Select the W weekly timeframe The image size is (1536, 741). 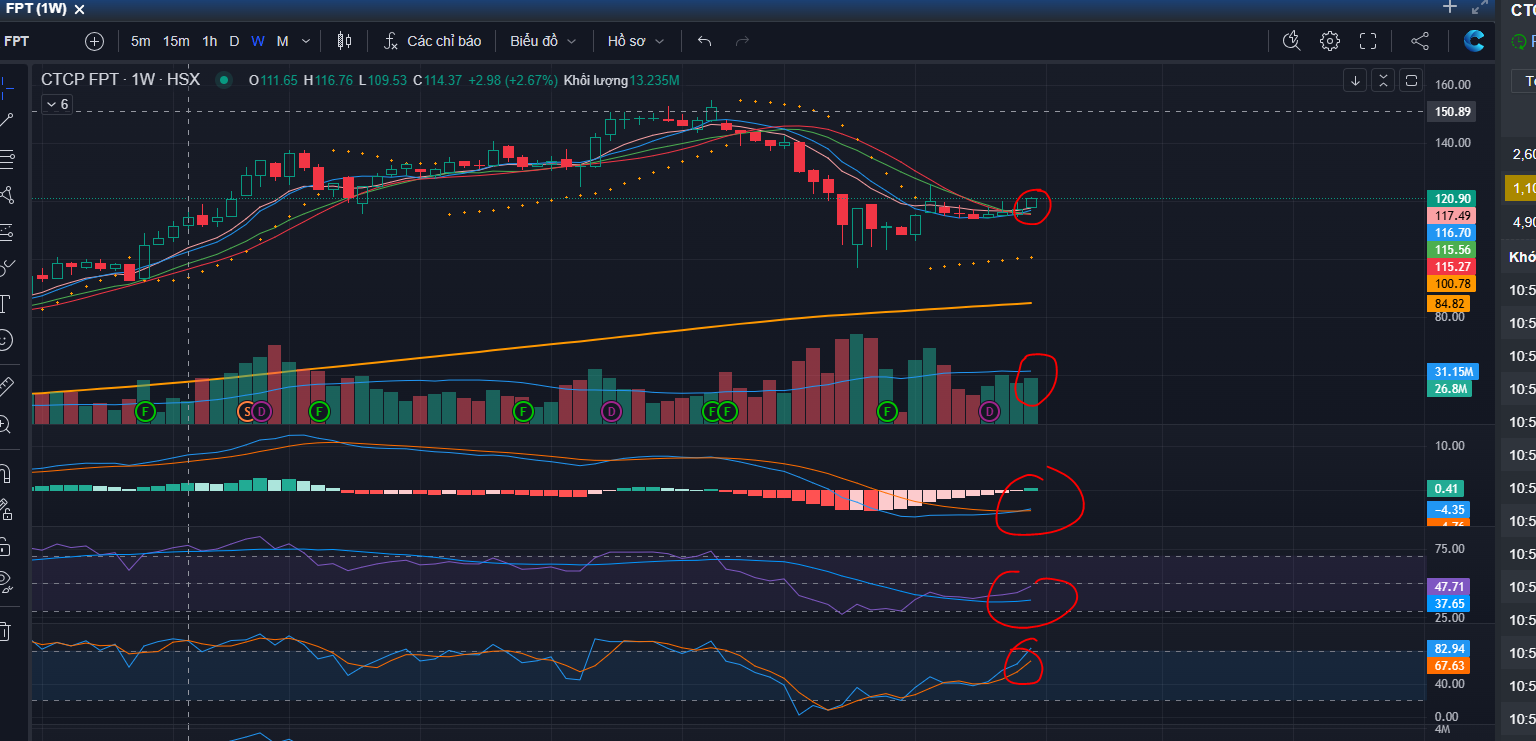(258, 41)
